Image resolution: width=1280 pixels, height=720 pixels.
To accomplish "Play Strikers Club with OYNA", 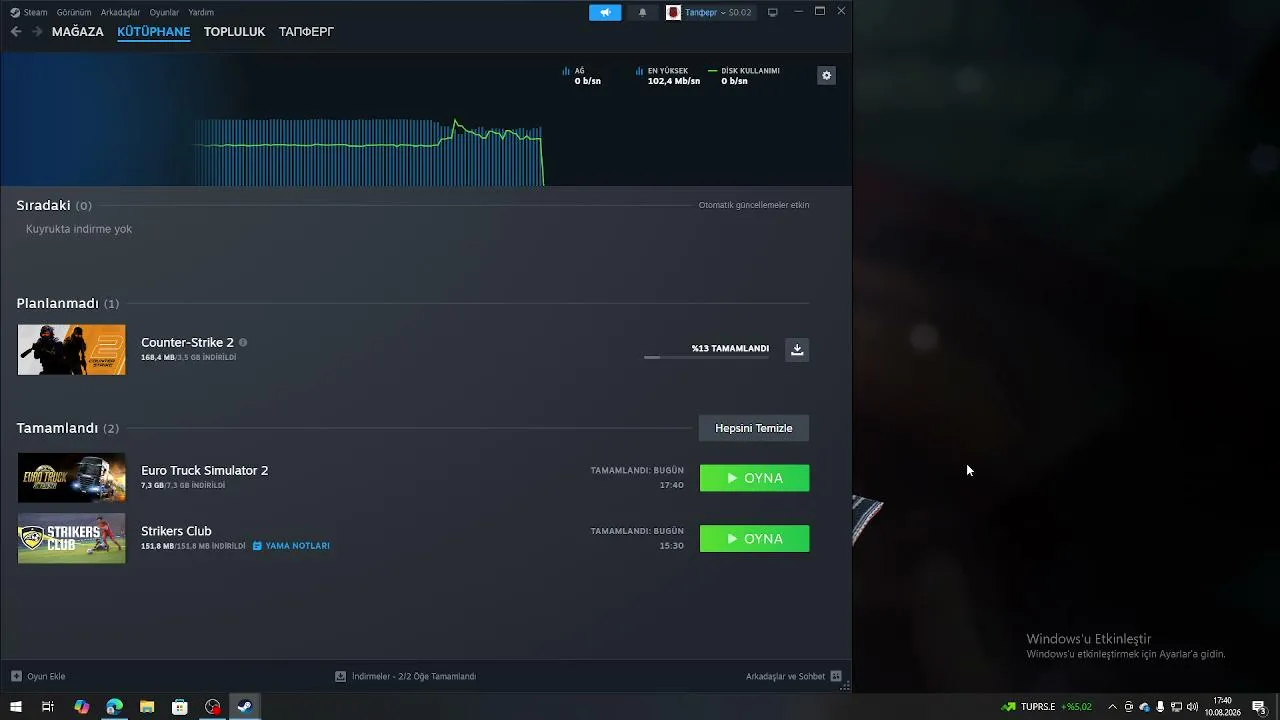I will pyautogui.click(x=754, y=539).
